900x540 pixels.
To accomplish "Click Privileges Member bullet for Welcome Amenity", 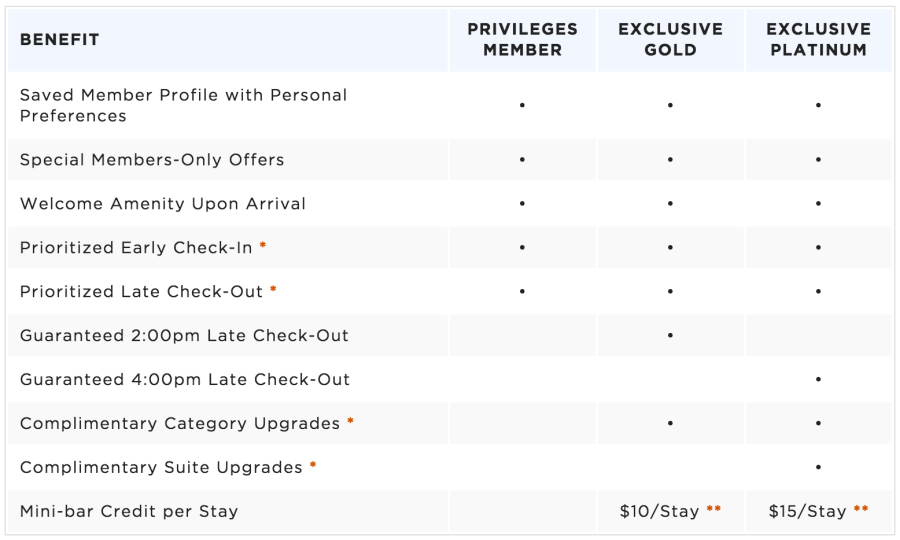I will pyautogui.click(x=522, y=204).
